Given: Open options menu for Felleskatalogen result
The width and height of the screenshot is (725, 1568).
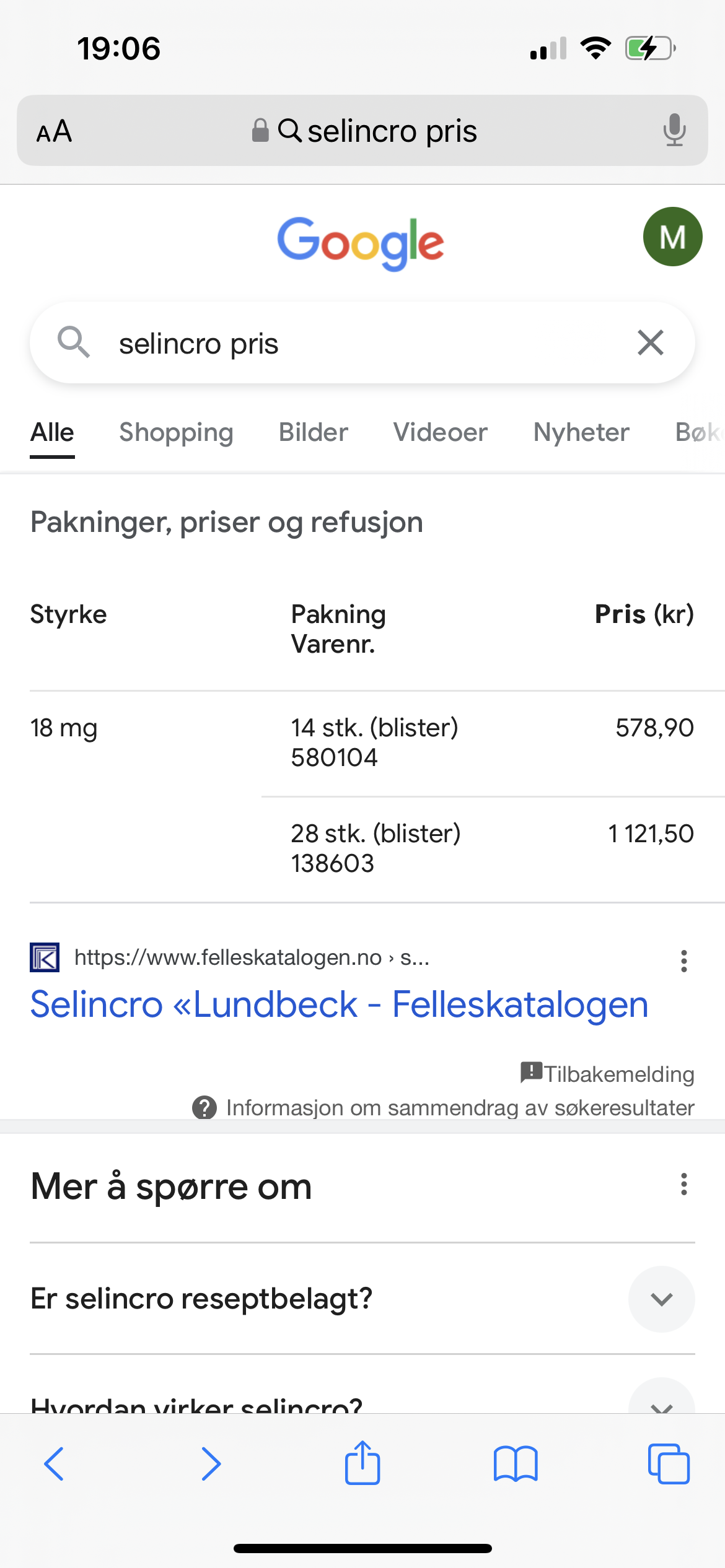Looking at the screenshot, I should pos(683,960).
